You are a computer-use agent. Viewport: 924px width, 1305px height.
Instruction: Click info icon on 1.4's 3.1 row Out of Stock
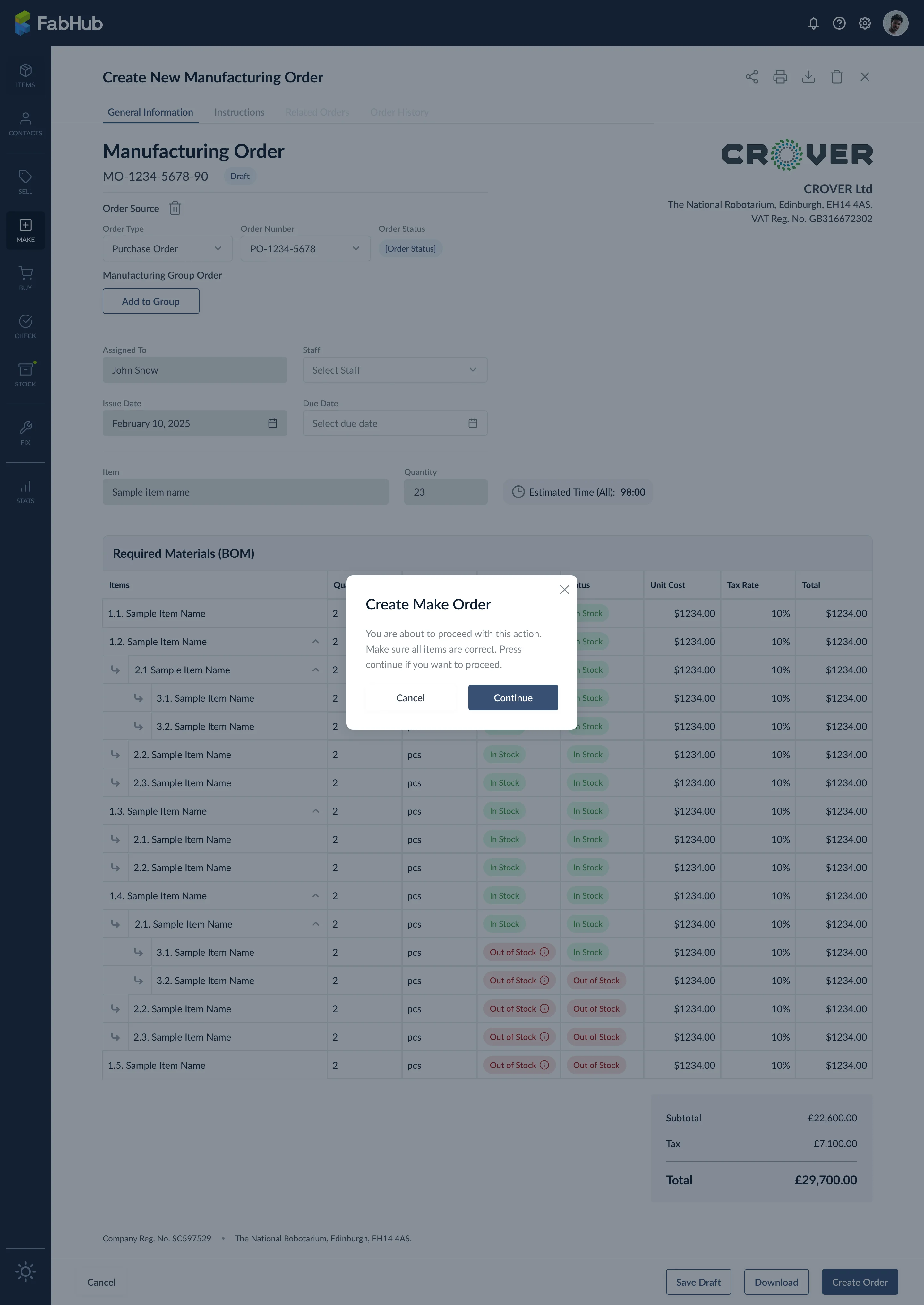point(544,952)
